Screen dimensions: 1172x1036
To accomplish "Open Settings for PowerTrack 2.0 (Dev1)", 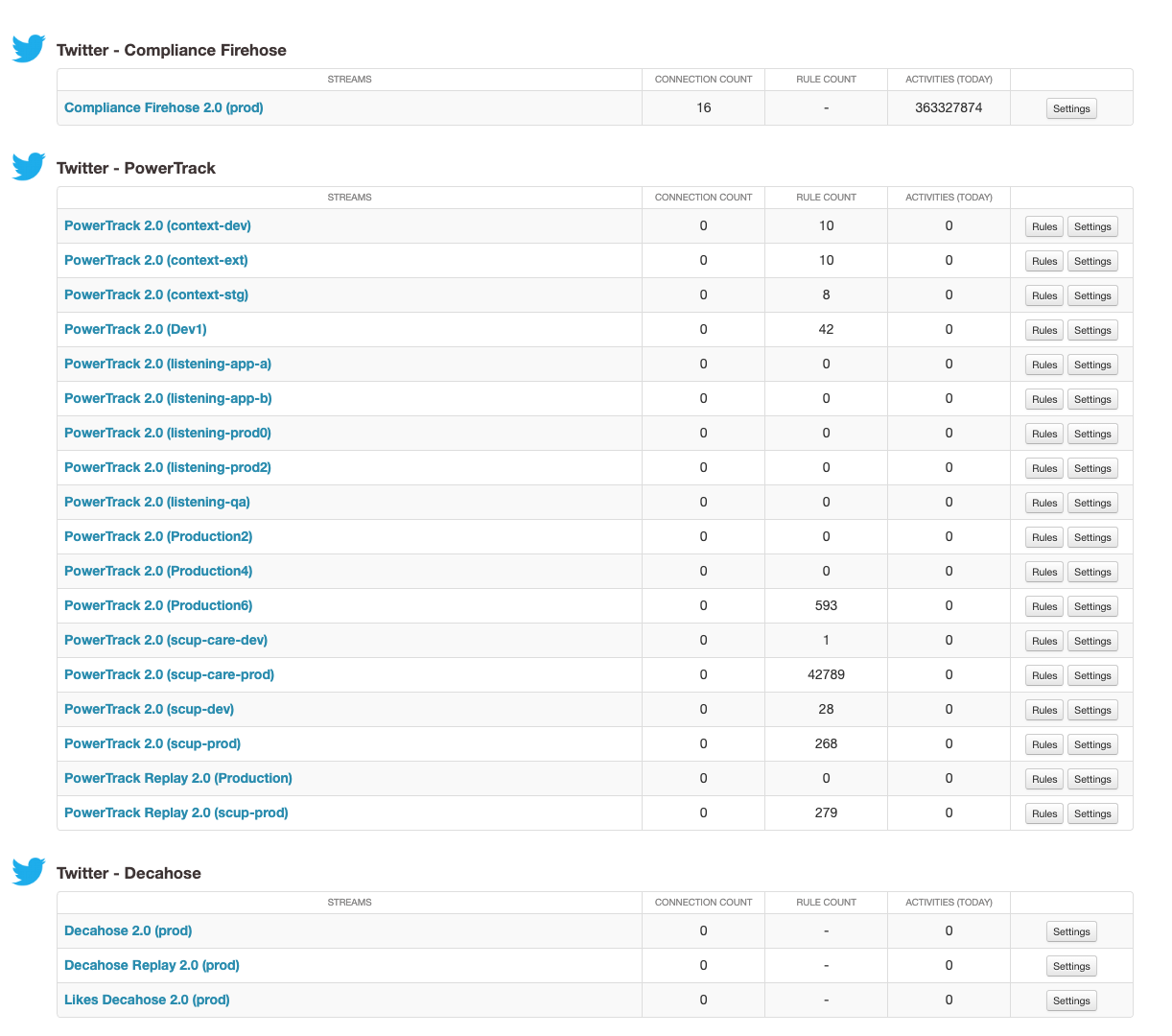I will pos(1092,330).
